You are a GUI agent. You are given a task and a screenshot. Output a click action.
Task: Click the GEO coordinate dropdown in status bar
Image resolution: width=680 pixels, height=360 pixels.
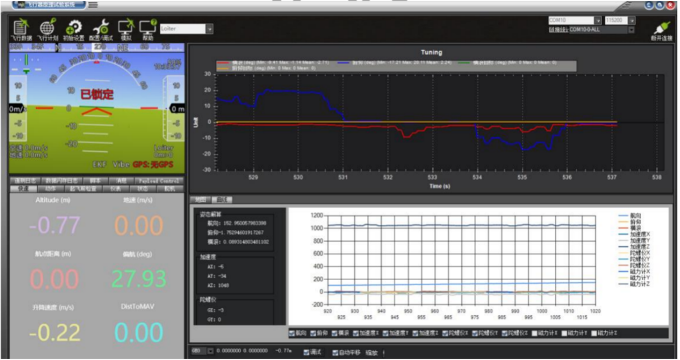[203, 351]
